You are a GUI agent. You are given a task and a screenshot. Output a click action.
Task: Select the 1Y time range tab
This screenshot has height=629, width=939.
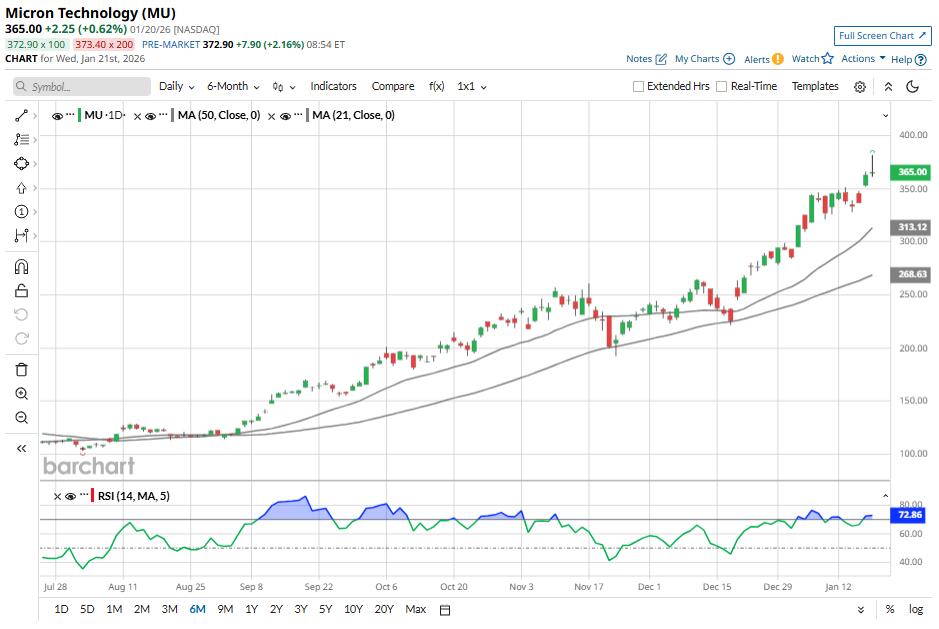[250, 609]
